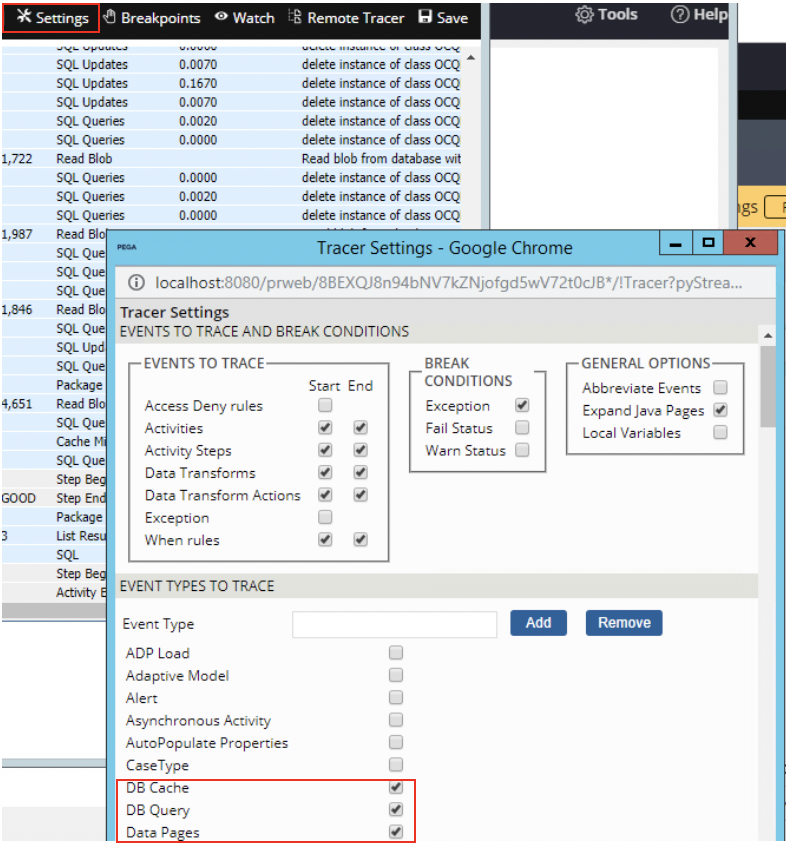
Task: Check the ADP Load event type
Action: click(x=396, y=653)
